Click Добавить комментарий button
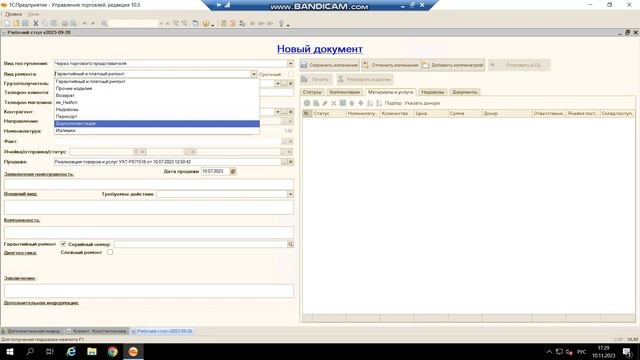 [x=453, y=65]
